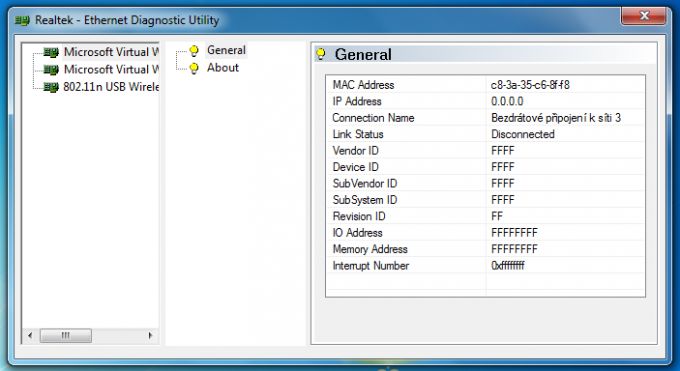Click the SubSystem ID label

[365, 200]
